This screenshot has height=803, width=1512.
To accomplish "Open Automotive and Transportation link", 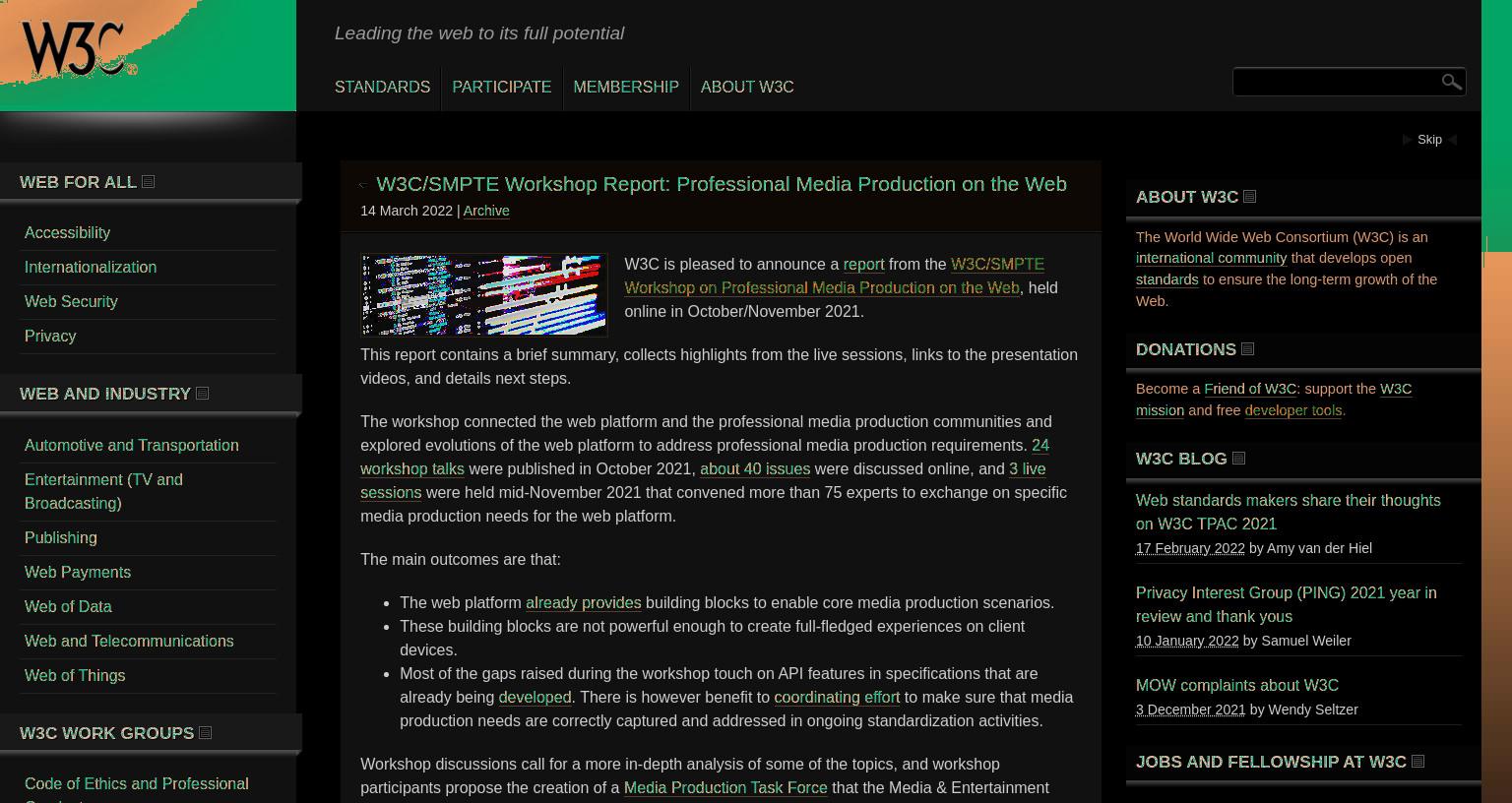I will [132, 445].
